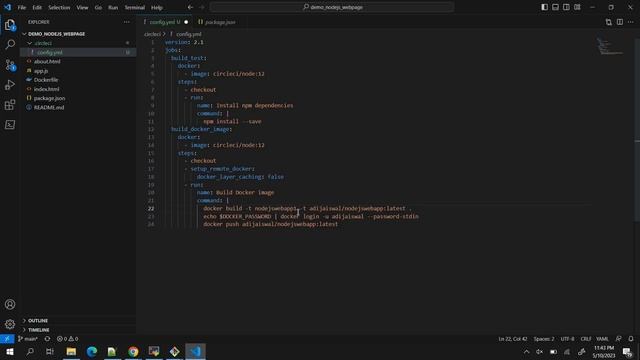
Task: Open the Accounts menu icon
Action: click(x=10, y=304)
